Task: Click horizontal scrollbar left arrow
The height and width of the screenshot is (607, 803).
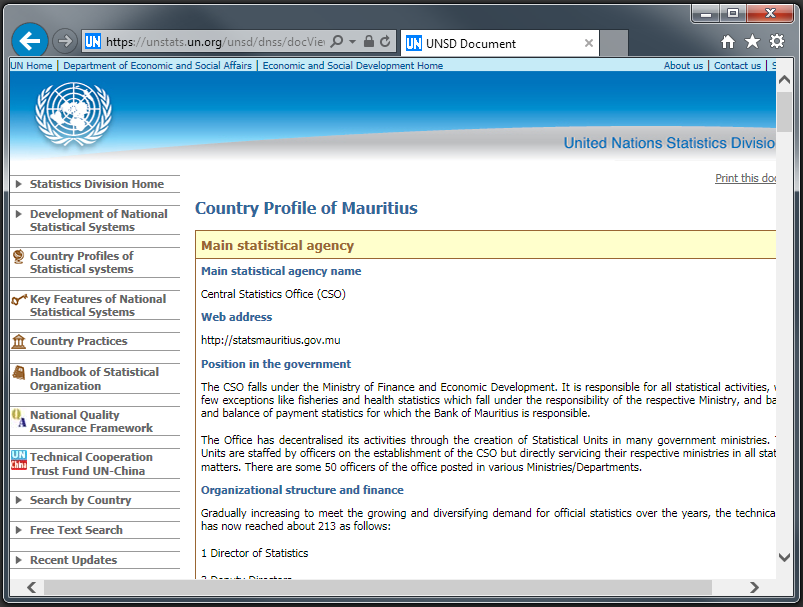Action: (x=32, y=587)
